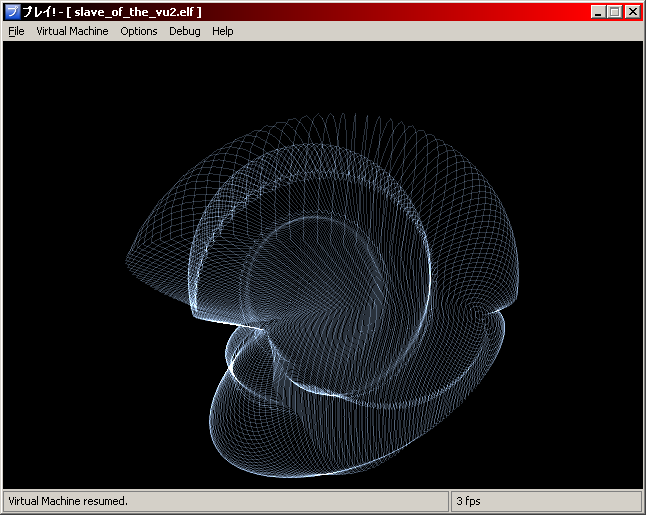Maximize the emulator window
This screenshot has width=646, height=515.
pyautogui.click(x=614, y=12)
